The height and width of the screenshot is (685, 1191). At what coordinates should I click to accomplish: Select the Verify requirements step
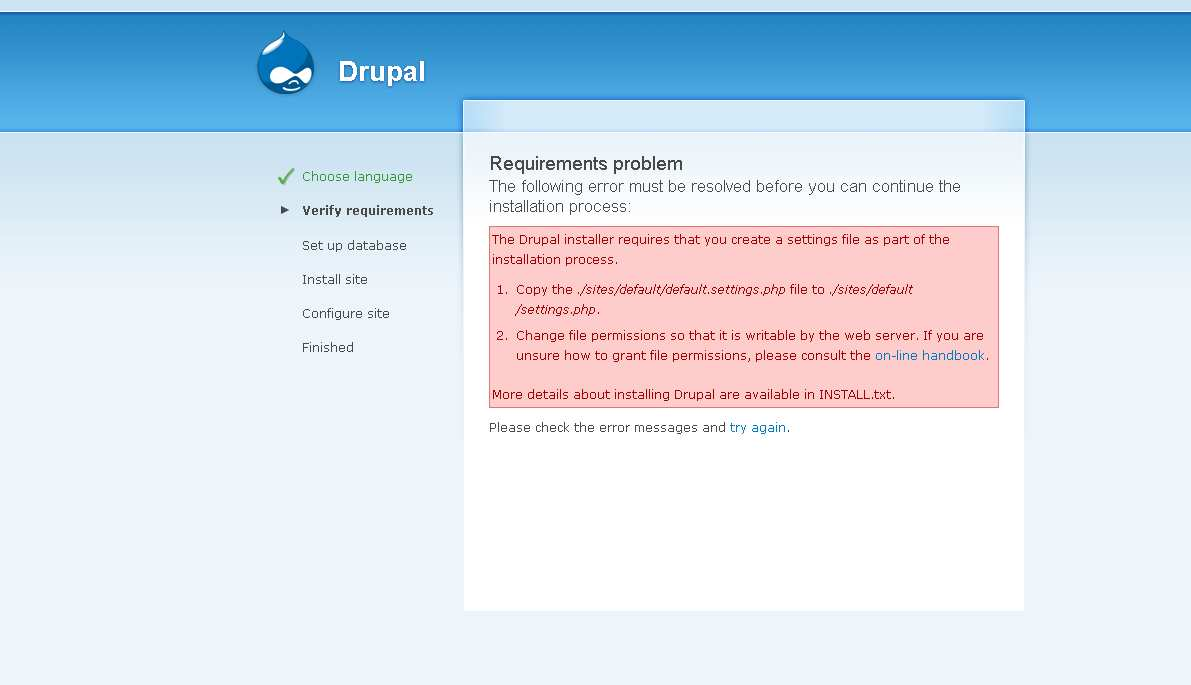click(x=368, y=210)
